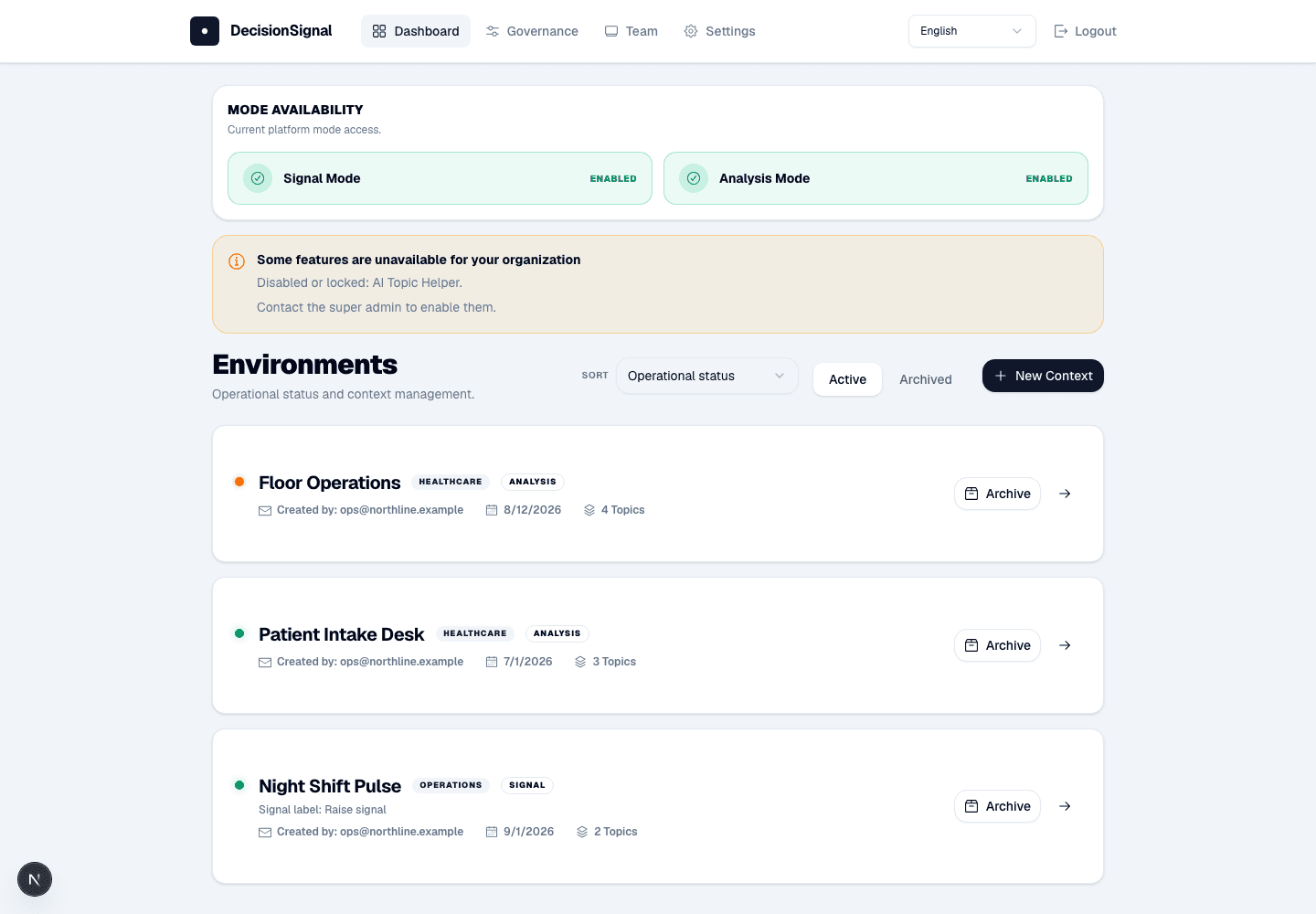Click the "3 Topics" count text
This screenshot has width=1316, height=914.
[x=614, y=662]
